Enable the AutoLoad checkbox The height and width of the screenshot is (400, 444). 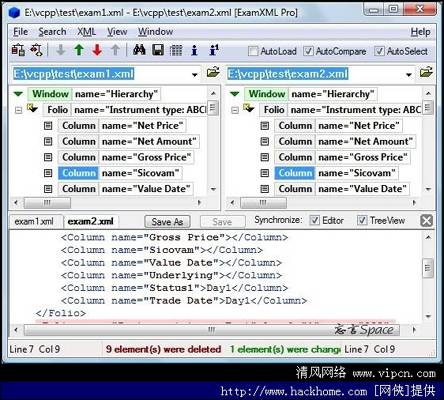coord(253,51)
